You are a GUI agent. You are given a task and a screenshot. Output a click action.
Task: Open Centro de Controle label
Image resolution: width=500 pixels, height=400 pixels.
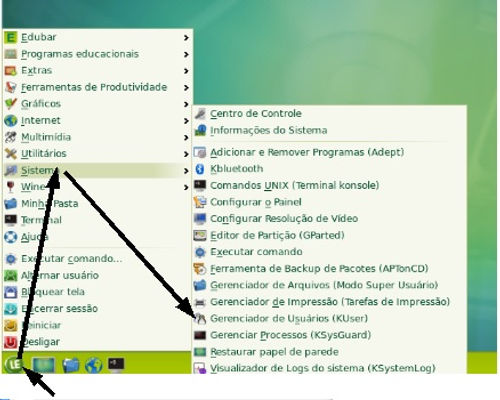point(256,114)
